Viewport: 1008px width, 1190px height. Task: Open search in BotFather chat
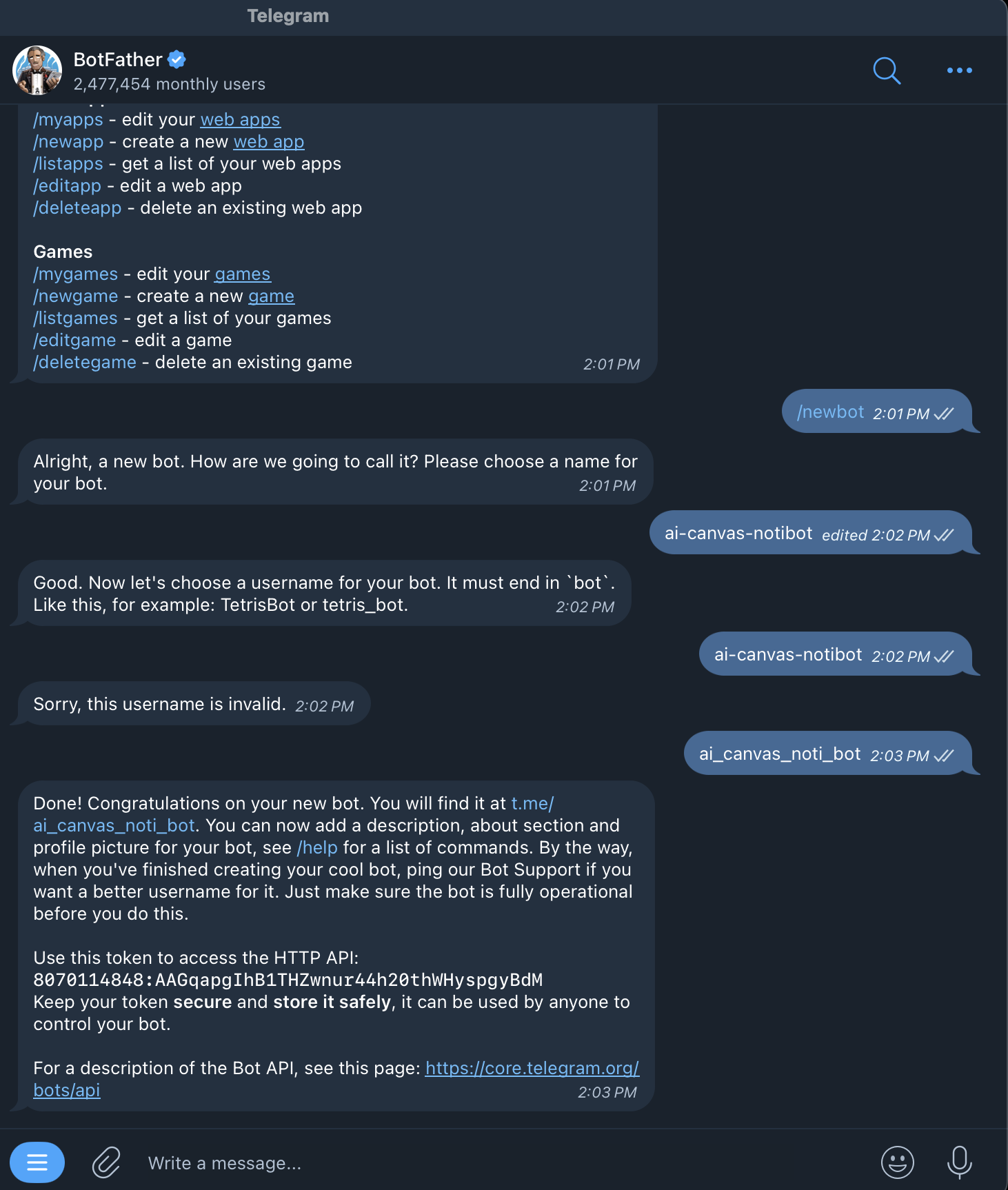click(x=887, y=70)
